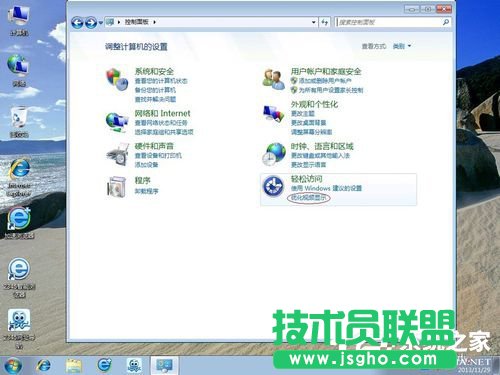Open the 网络和 Internet globe icon
This screenshot has width=500, height=375.
[117, 122]
